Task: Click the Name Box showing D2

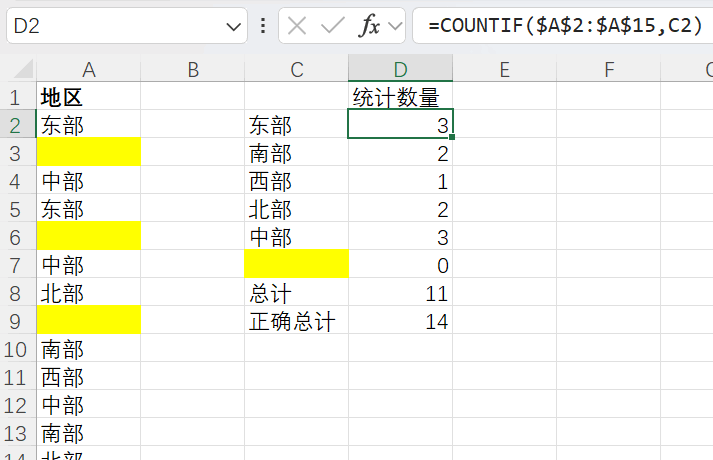Action: 127,26
